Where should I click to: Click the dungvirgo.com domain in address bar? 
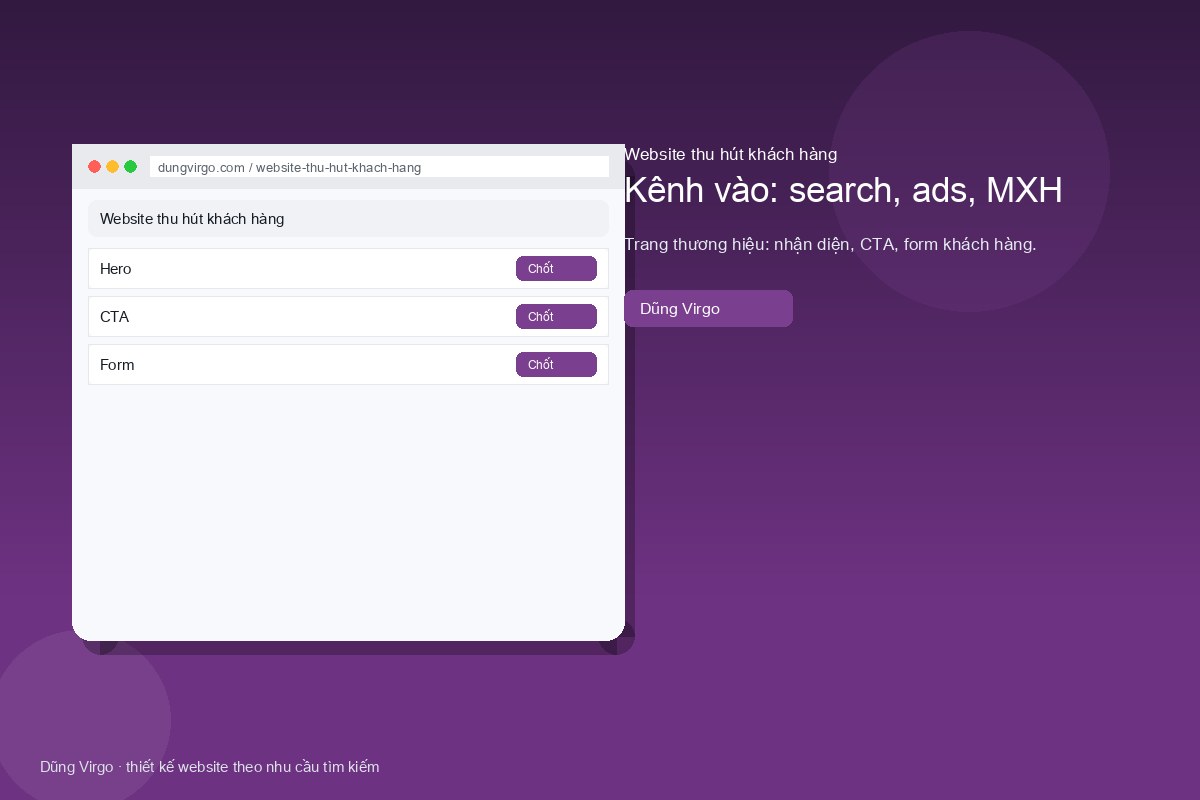click(201, 167)
